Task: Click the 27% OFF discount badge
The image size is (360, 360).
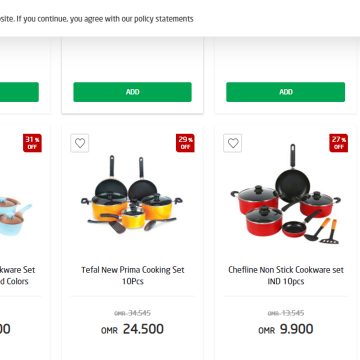Action: tap(339, 143)
